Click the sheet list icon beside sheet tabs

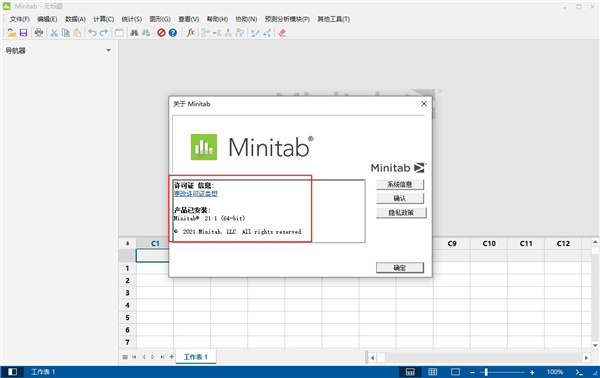[125, 357]
